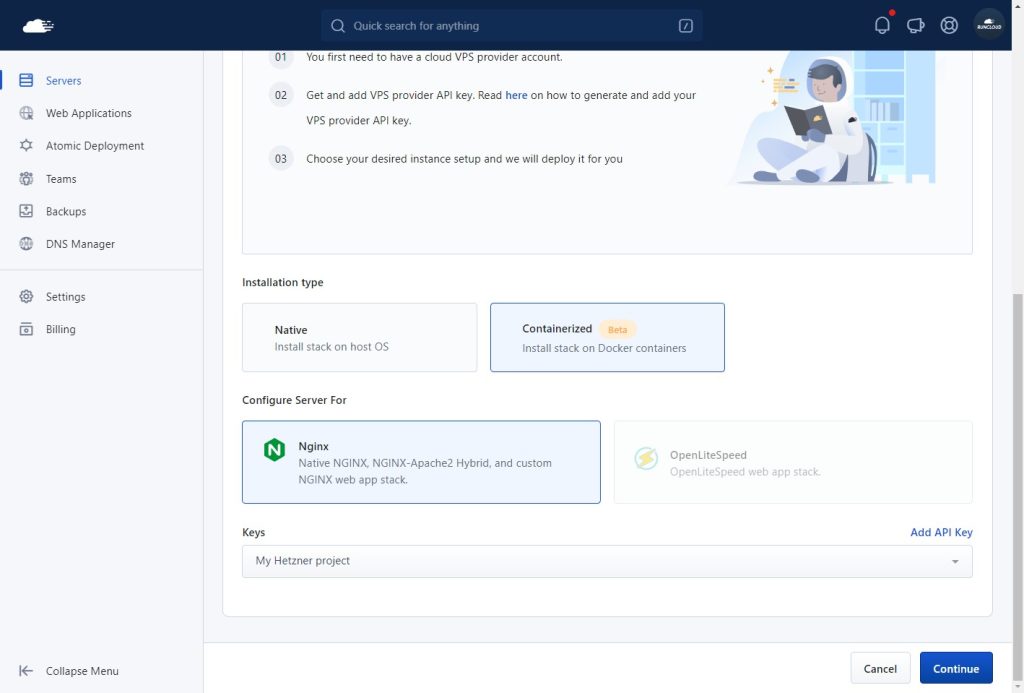Click the Keys dropdown caret

tap(955, 562)
